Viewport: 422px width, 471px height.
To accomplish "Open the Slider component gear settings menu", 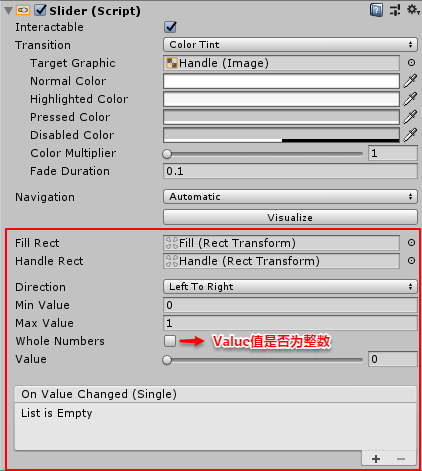I will pos(413,10).
